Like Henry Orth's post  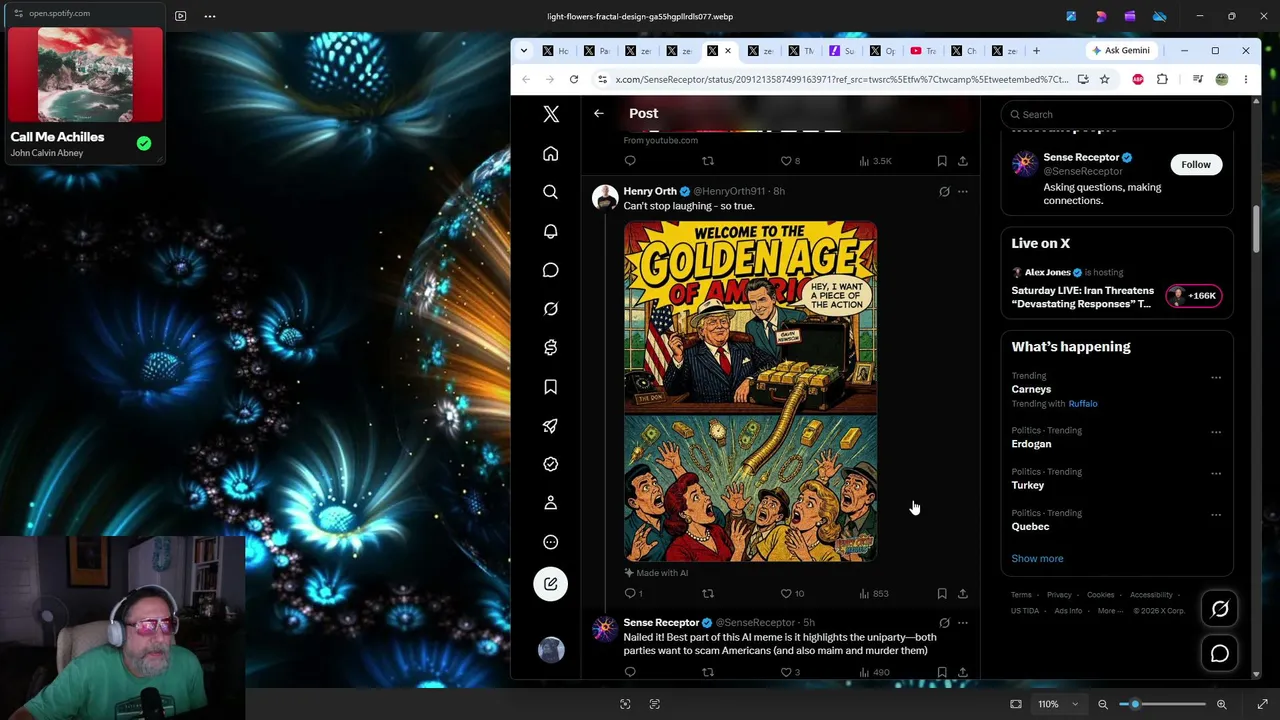(x=786, y=594)
